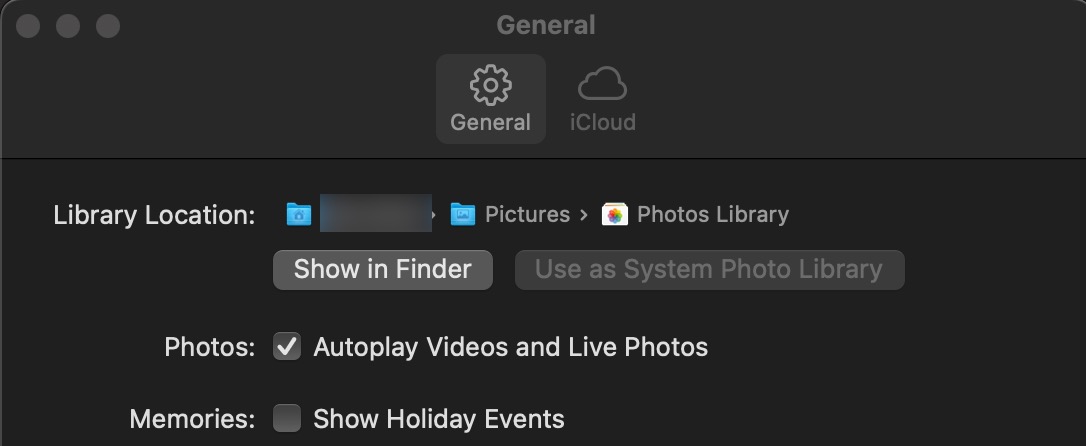Click the chevron after Pictures

[584, 215]
